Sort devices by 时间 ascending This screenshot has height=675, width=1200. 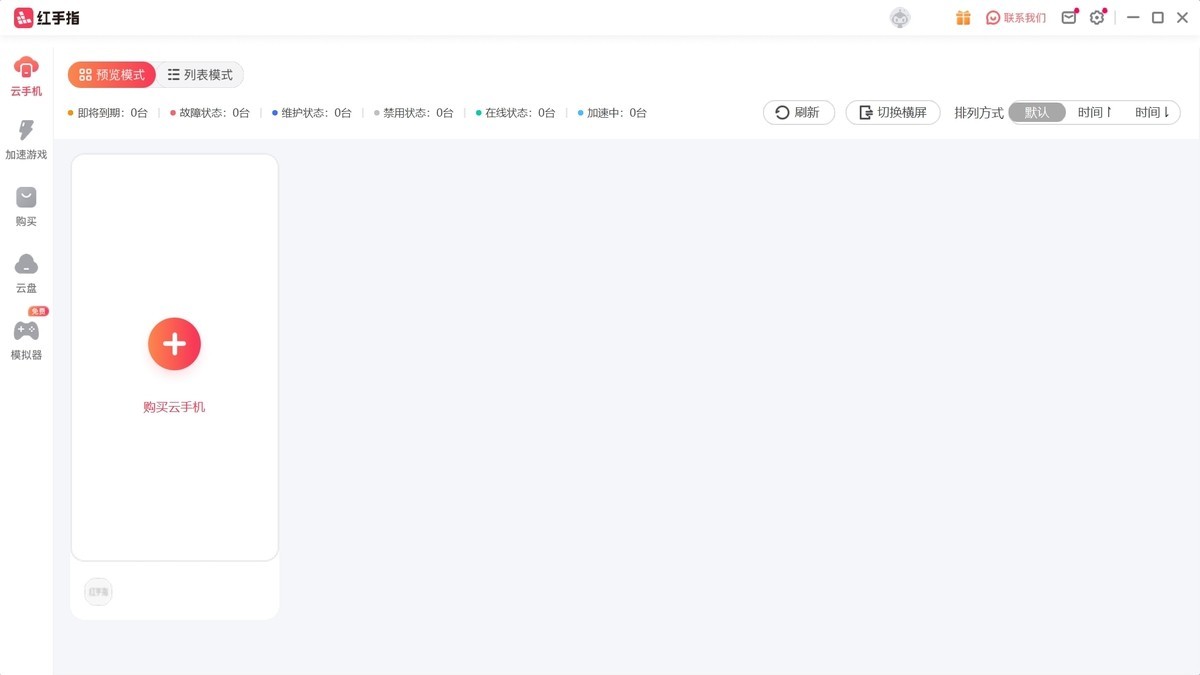point(1094,112)
